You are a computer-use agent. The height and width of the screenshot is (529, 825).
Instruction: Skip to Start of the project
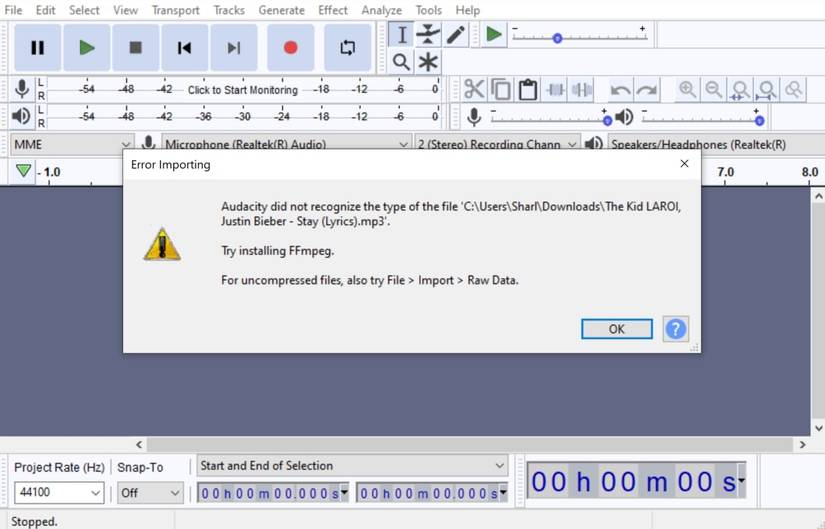[185, 48]
